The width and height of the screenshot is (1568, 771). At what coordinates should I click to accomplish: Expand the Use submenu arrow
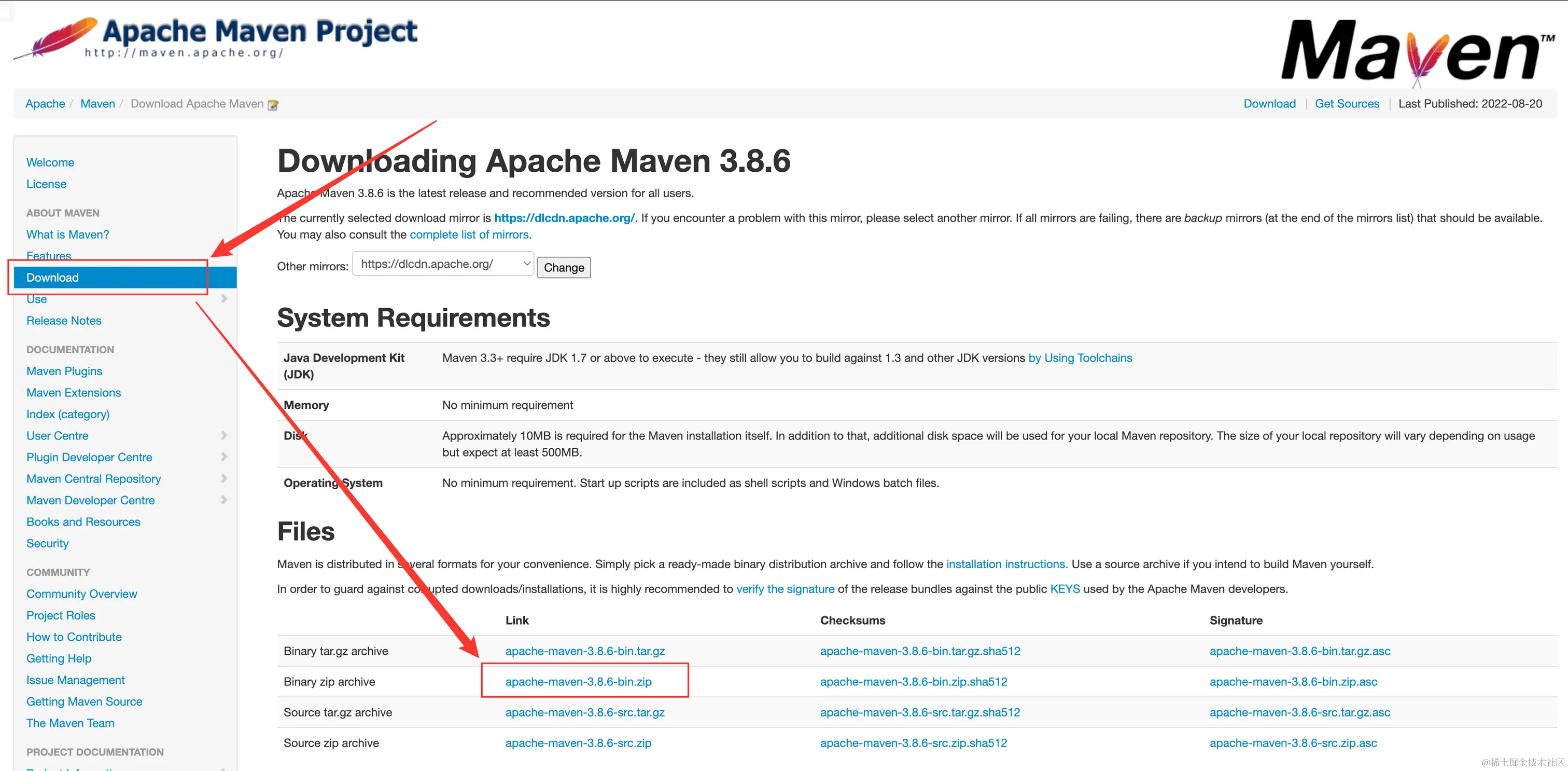(x=224, y=298)
